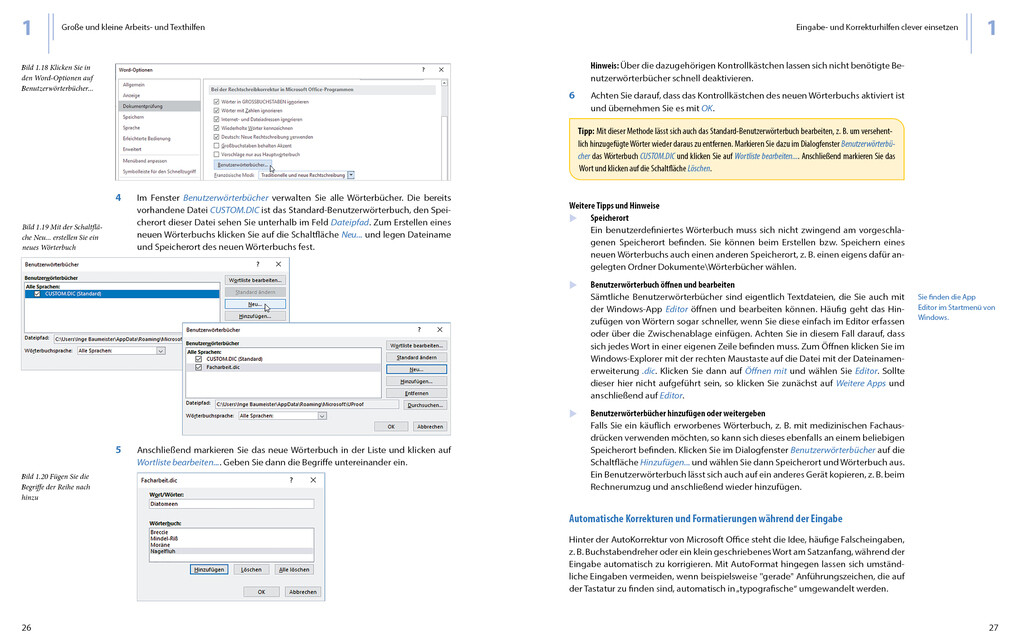Toggle the highlighted CUSTOM.DIC (Standard) checkbox in rear dialog
Viewport: 1020px width, 644px height.
pyautogui.click(x=37, y=294)
